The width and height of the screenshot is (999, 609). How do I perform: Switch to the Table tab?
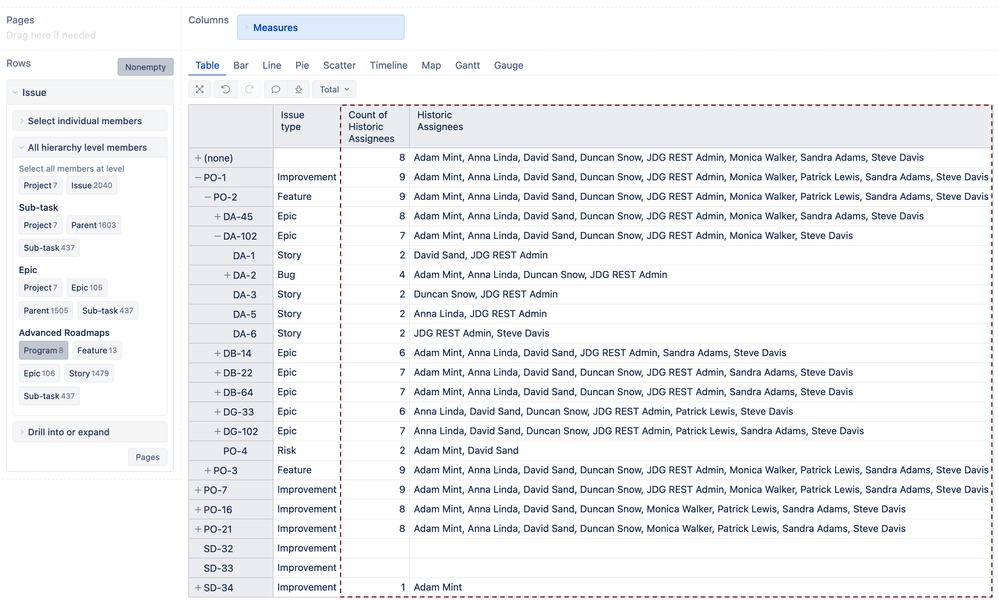(207, 65)
